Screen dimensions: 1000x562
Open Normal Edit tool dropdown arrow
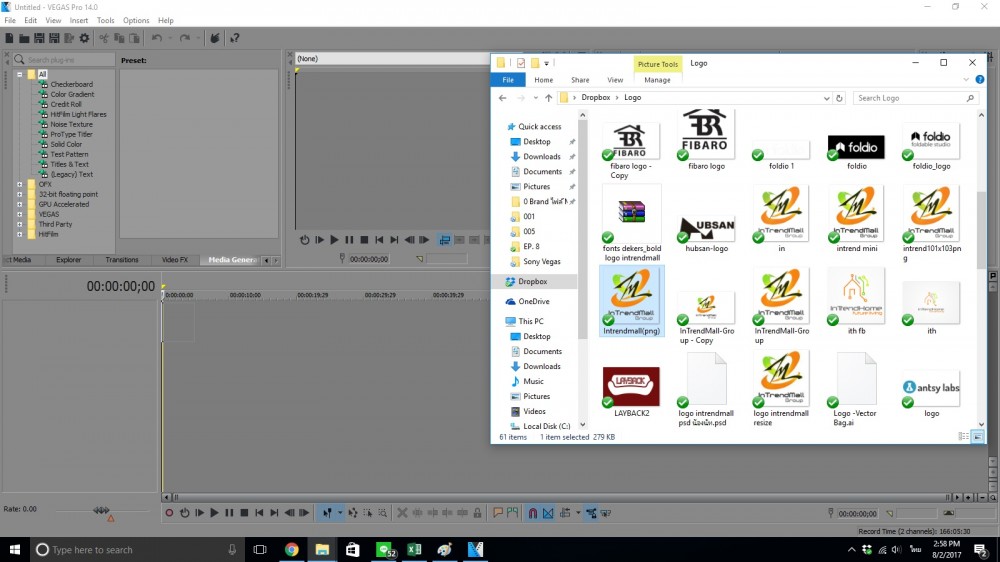pyautogui.click(x=340, y=513)
